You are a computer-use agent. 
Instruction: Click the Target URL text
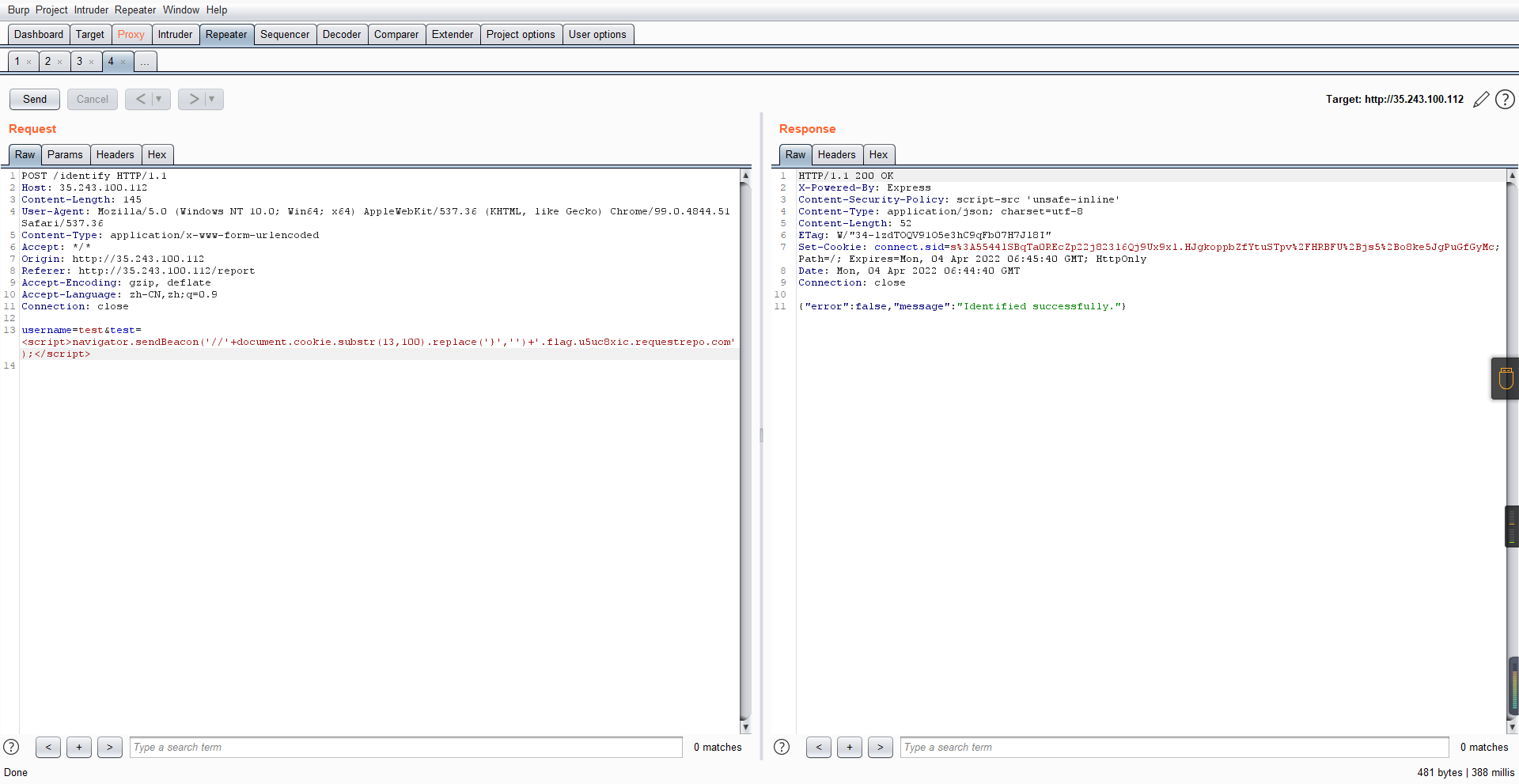(1395, 99)
